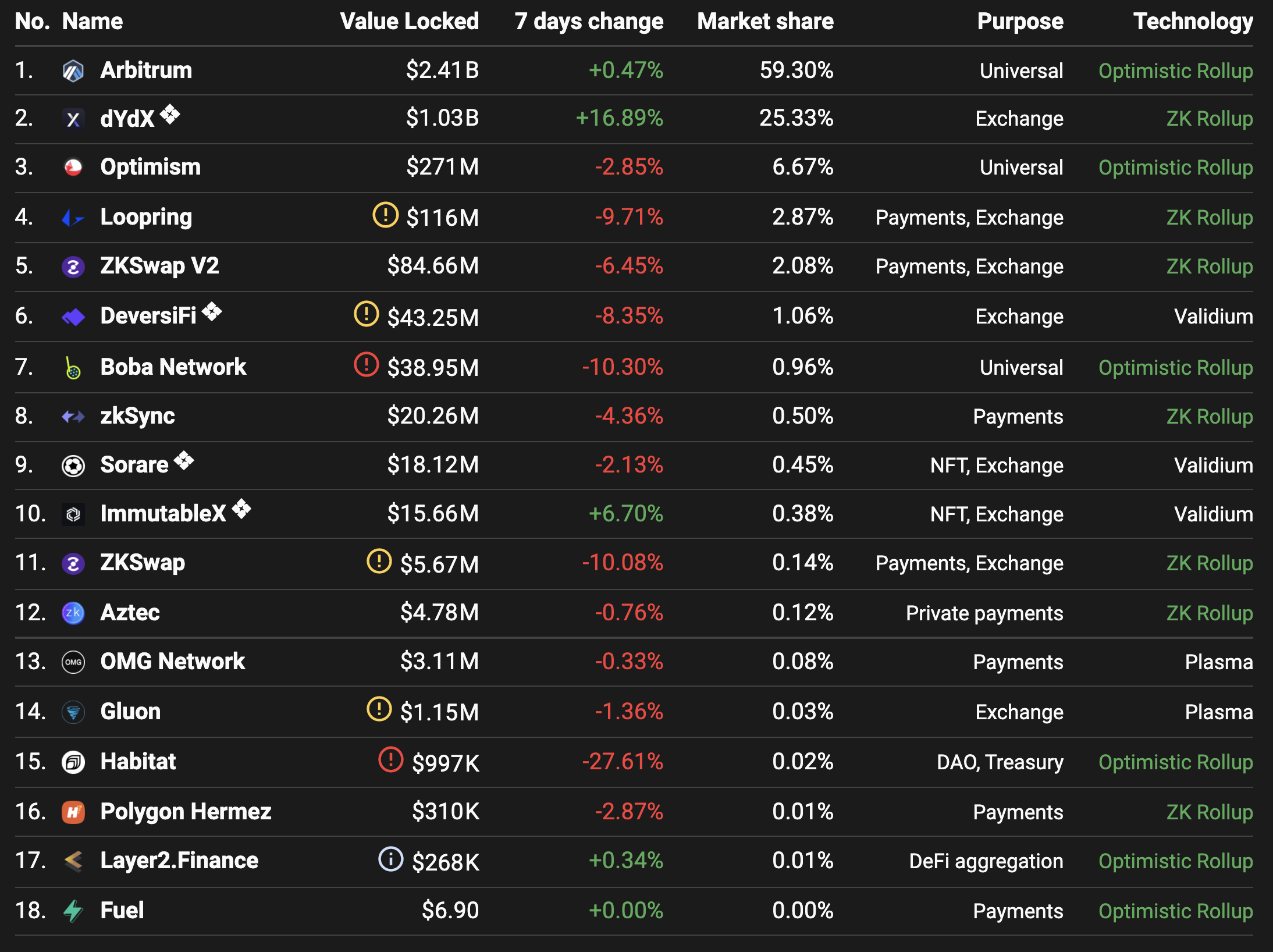Click Optimistic Rollup label in Arbitrum row
1273x952 pixels.
click(1175, 71)
